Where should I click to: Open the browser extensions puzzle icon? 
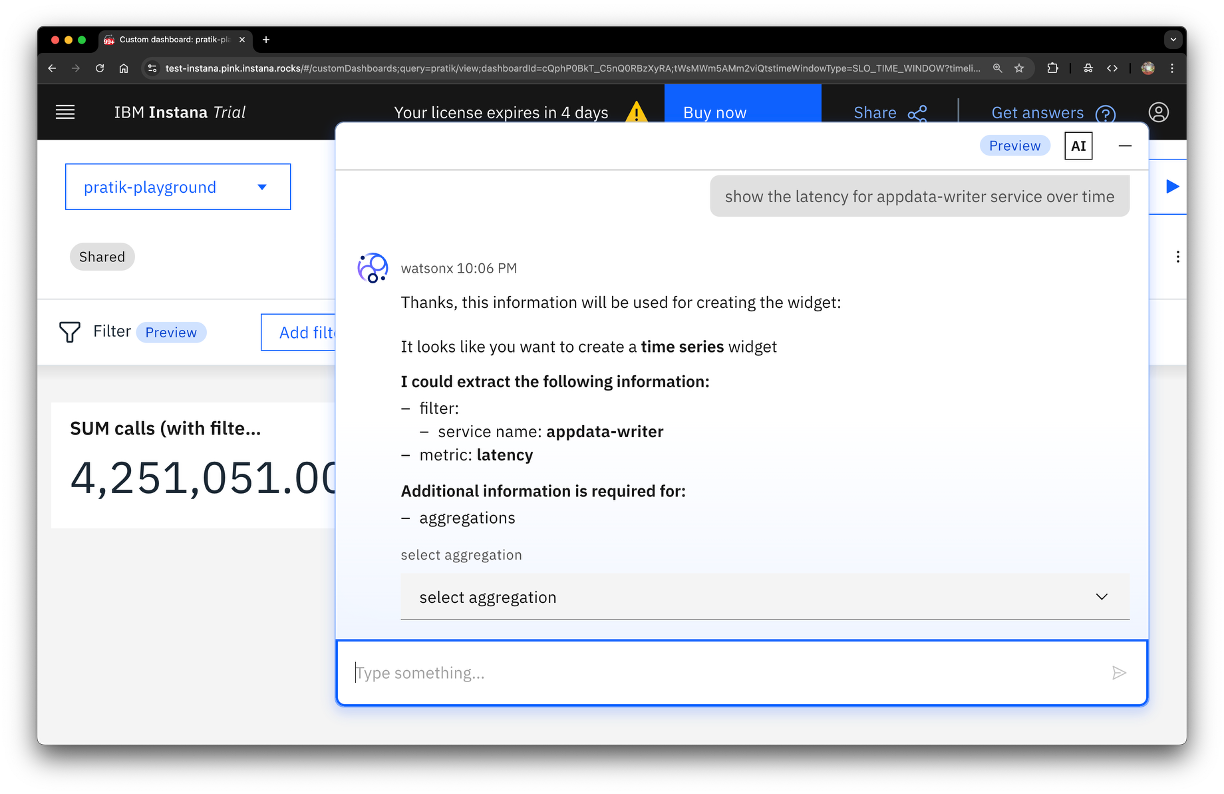coord(1053,68)
